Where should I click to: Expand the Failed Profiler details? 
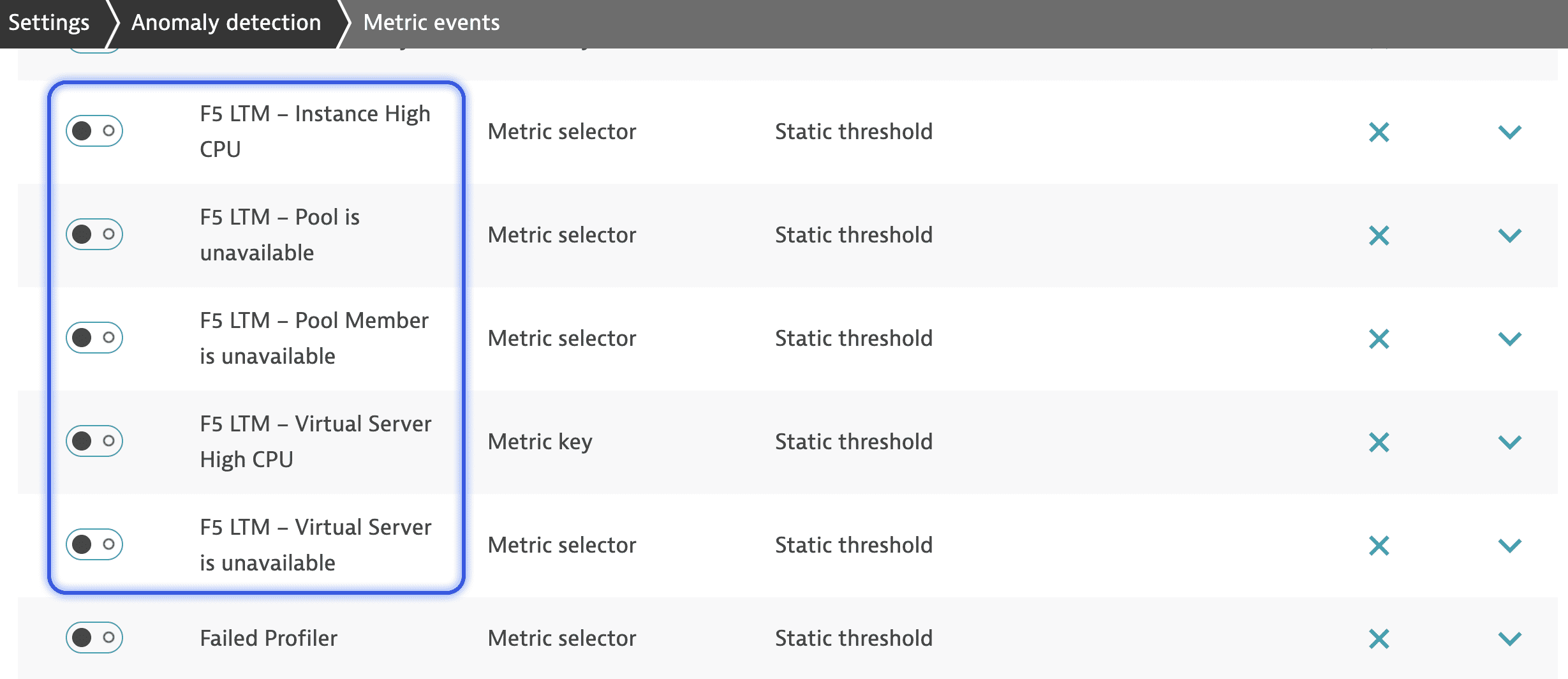point(1511,638)
